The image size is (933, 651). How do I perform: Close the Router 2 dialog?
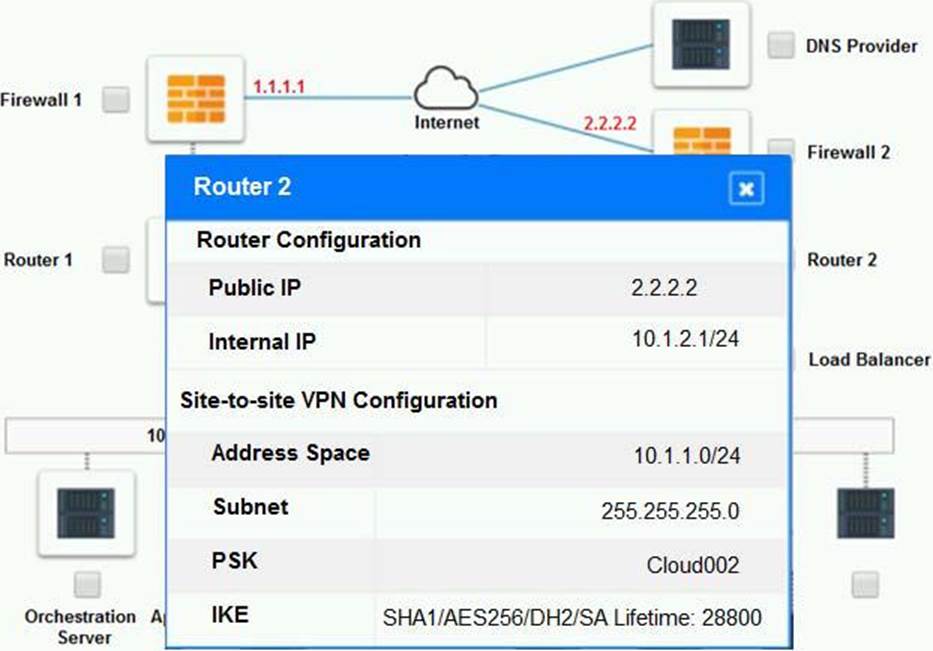(746, 189)
